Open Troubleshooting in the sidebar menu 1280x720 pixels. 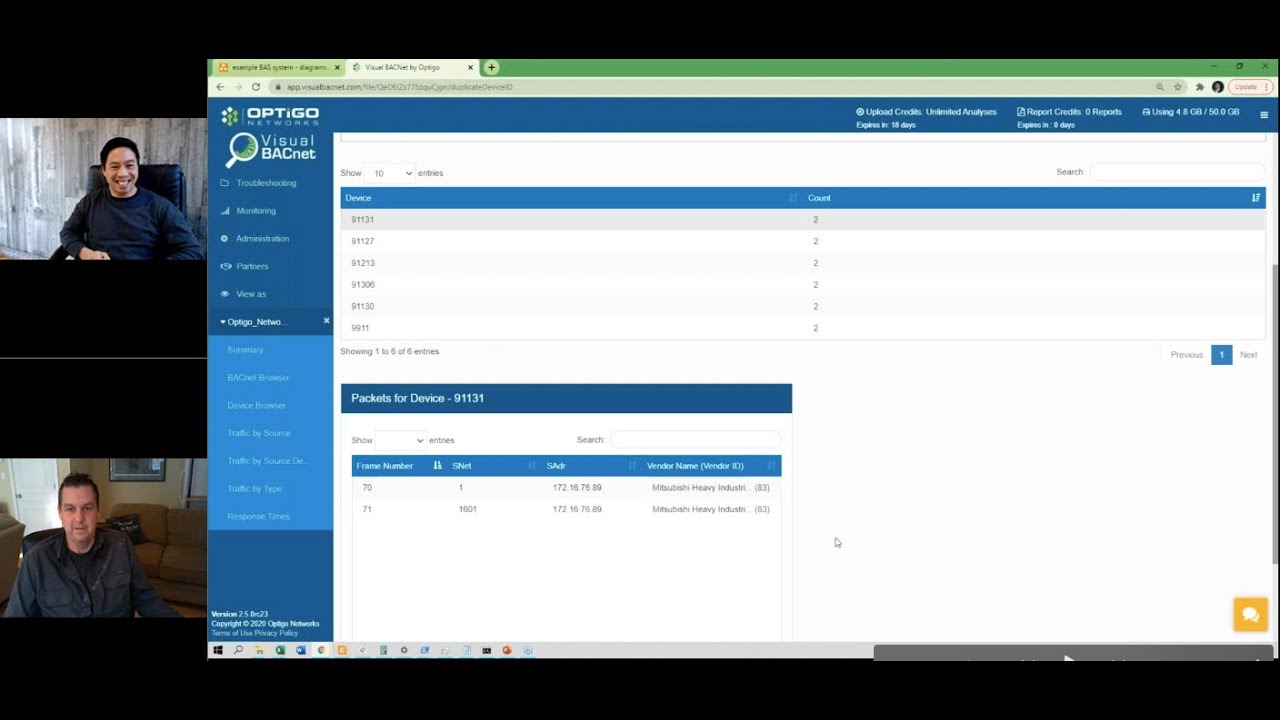click(x=266, y=183)
